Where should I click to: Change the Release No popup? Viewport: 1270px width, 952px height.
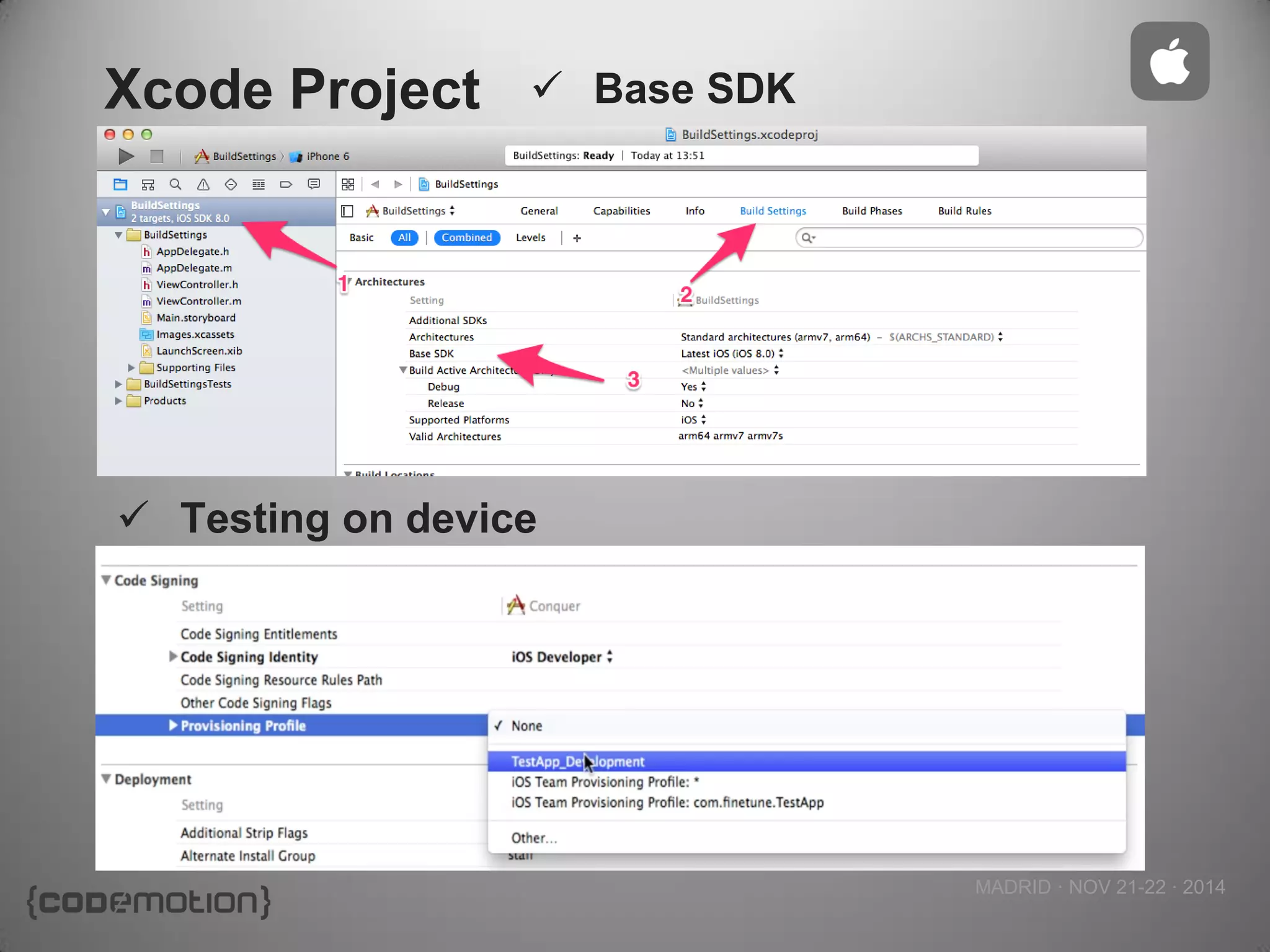pyautogui.click(x=692, y=403)
